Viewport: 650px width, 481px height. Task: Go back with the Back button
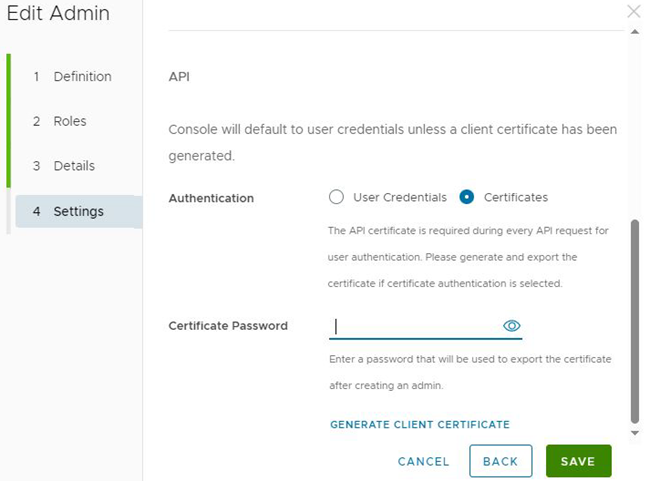(x=501, y=461)
